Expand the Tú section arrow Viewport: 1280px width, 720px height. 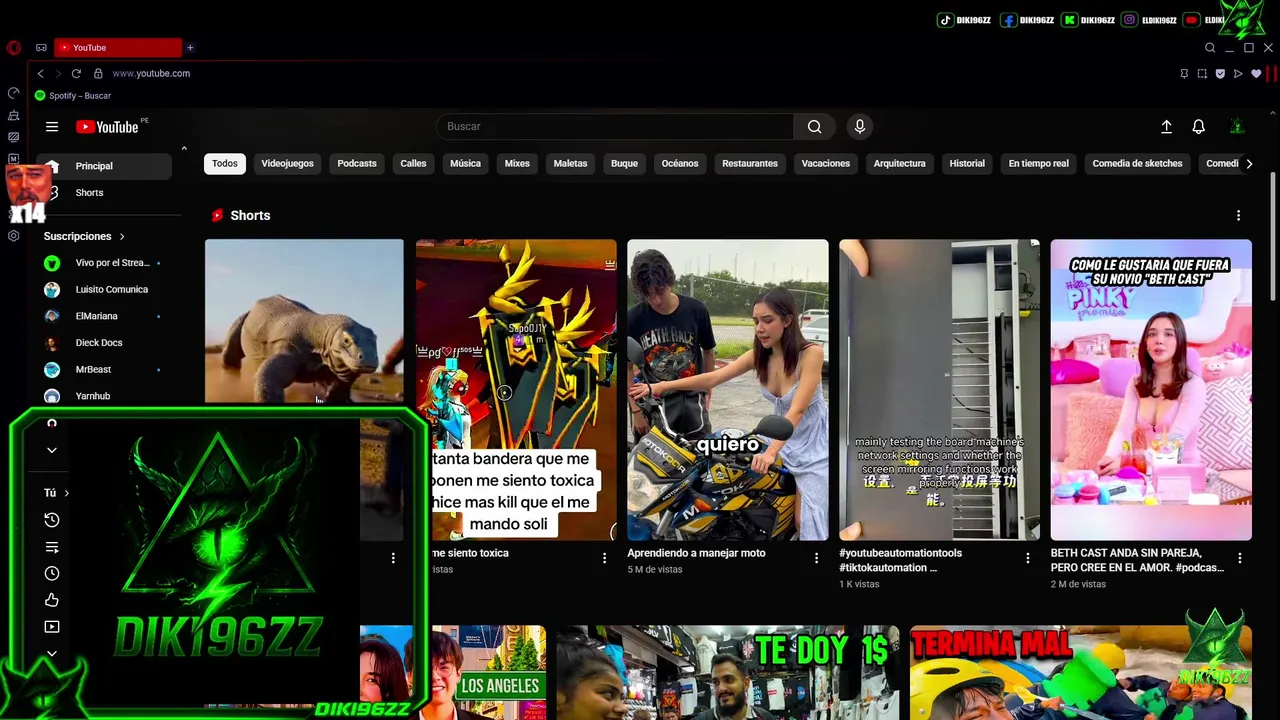(x=67, y=493)
